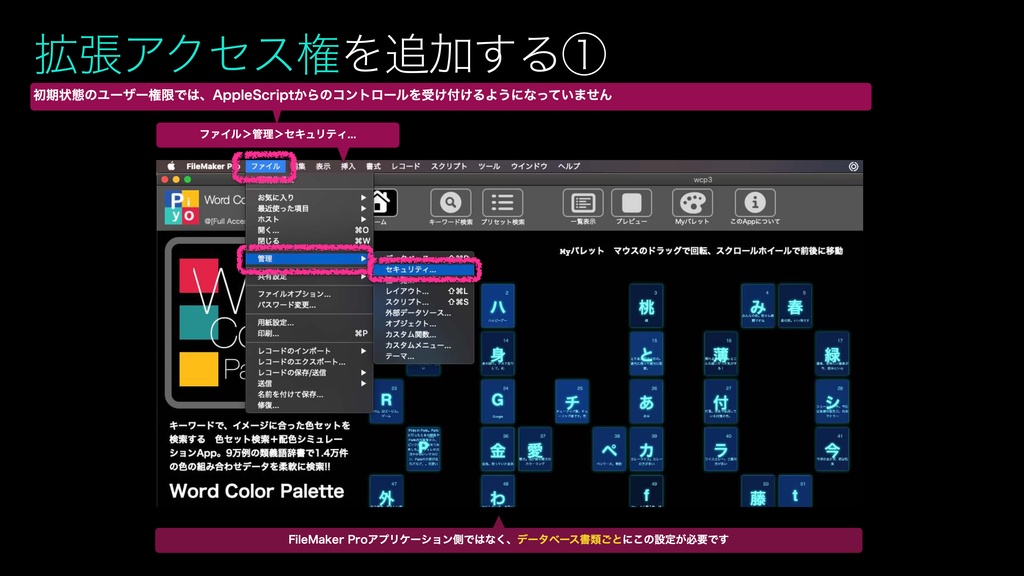Image resolution: width=1024 pixels, height=576 pixels.
Task: Switch to 一覧表示 list view
Action: pos(582,200)
